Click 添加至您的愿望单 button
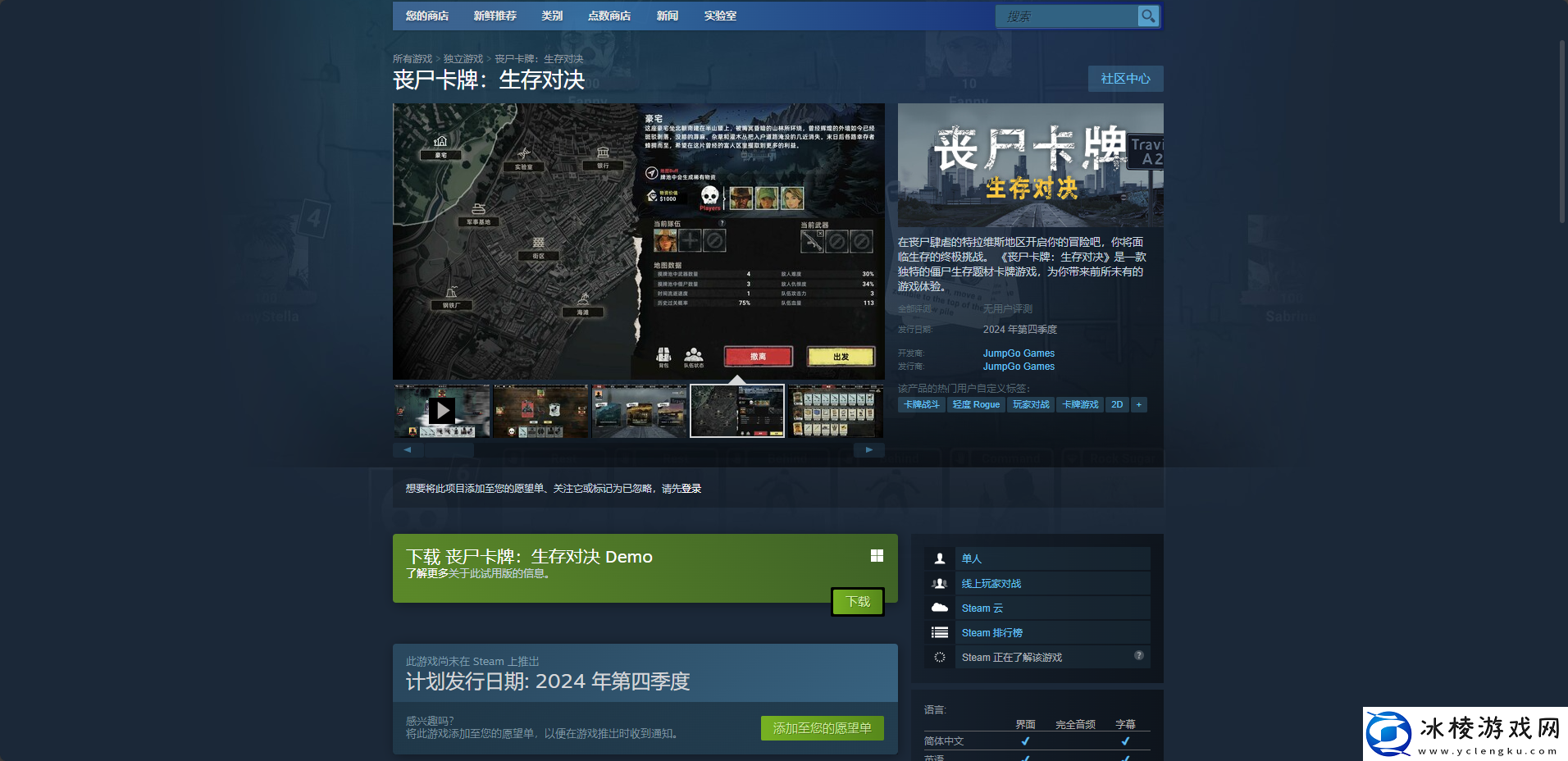Screen dimensions: 1568x761 click(x=822, y=728)
